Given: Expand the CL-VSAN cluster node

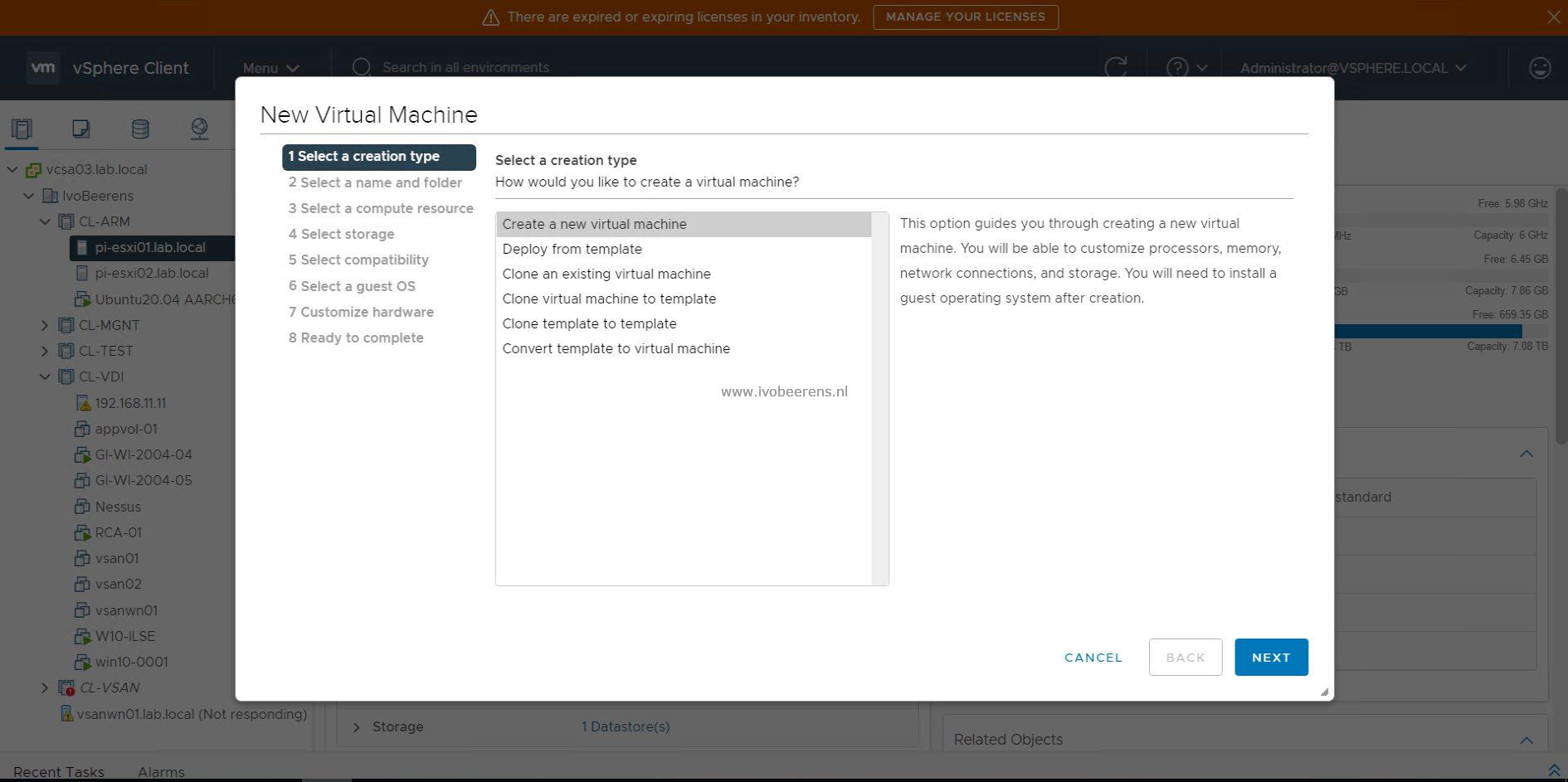Looking at the screenshot, I should tap(45, 687).
